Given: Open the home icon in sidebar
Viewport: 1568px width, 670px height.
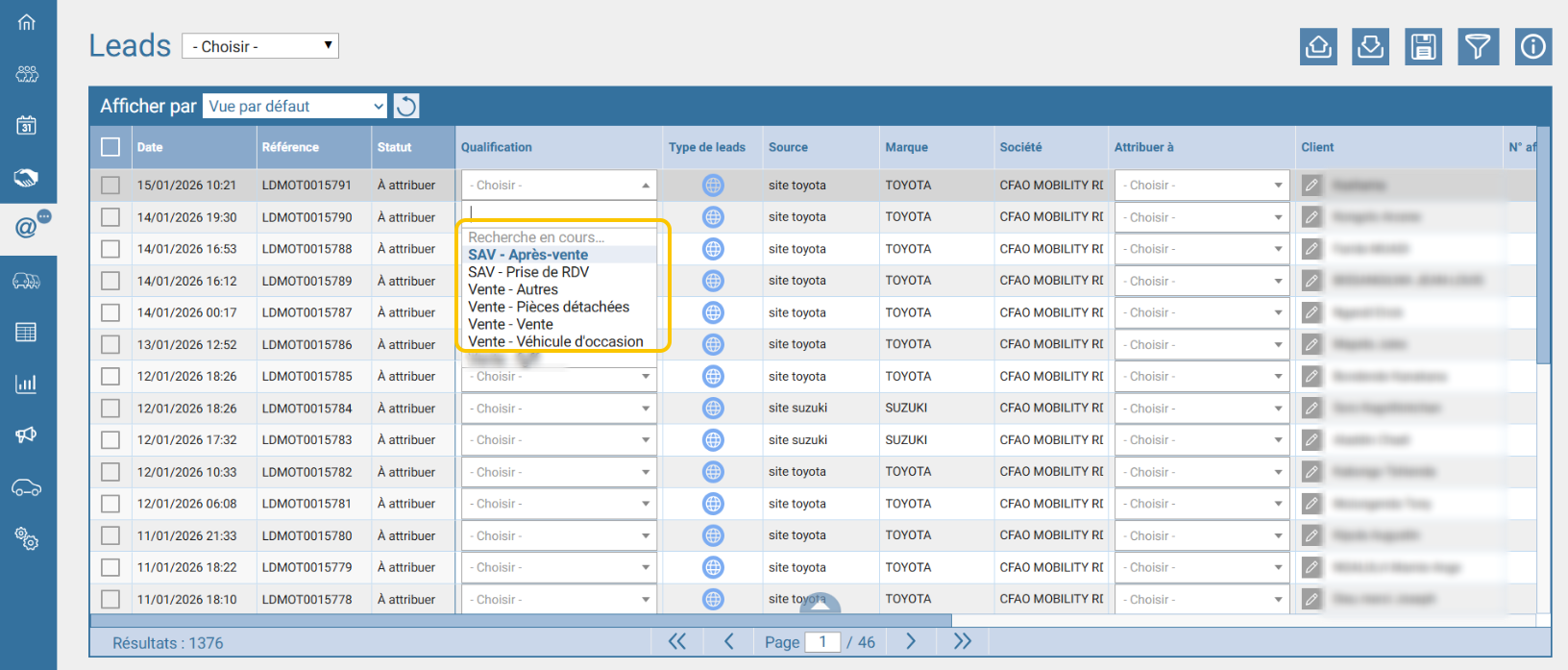Looking at the screenshot, I should (27, 22).
